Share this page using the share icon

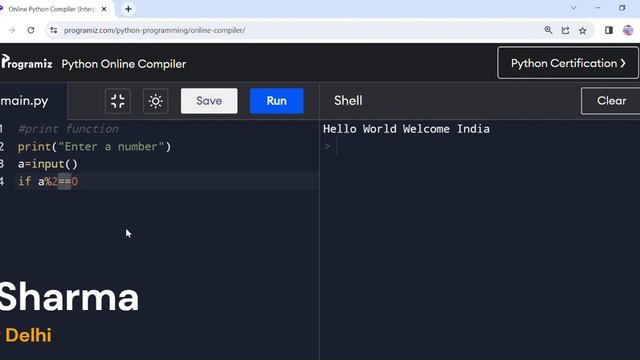point(565,30)
